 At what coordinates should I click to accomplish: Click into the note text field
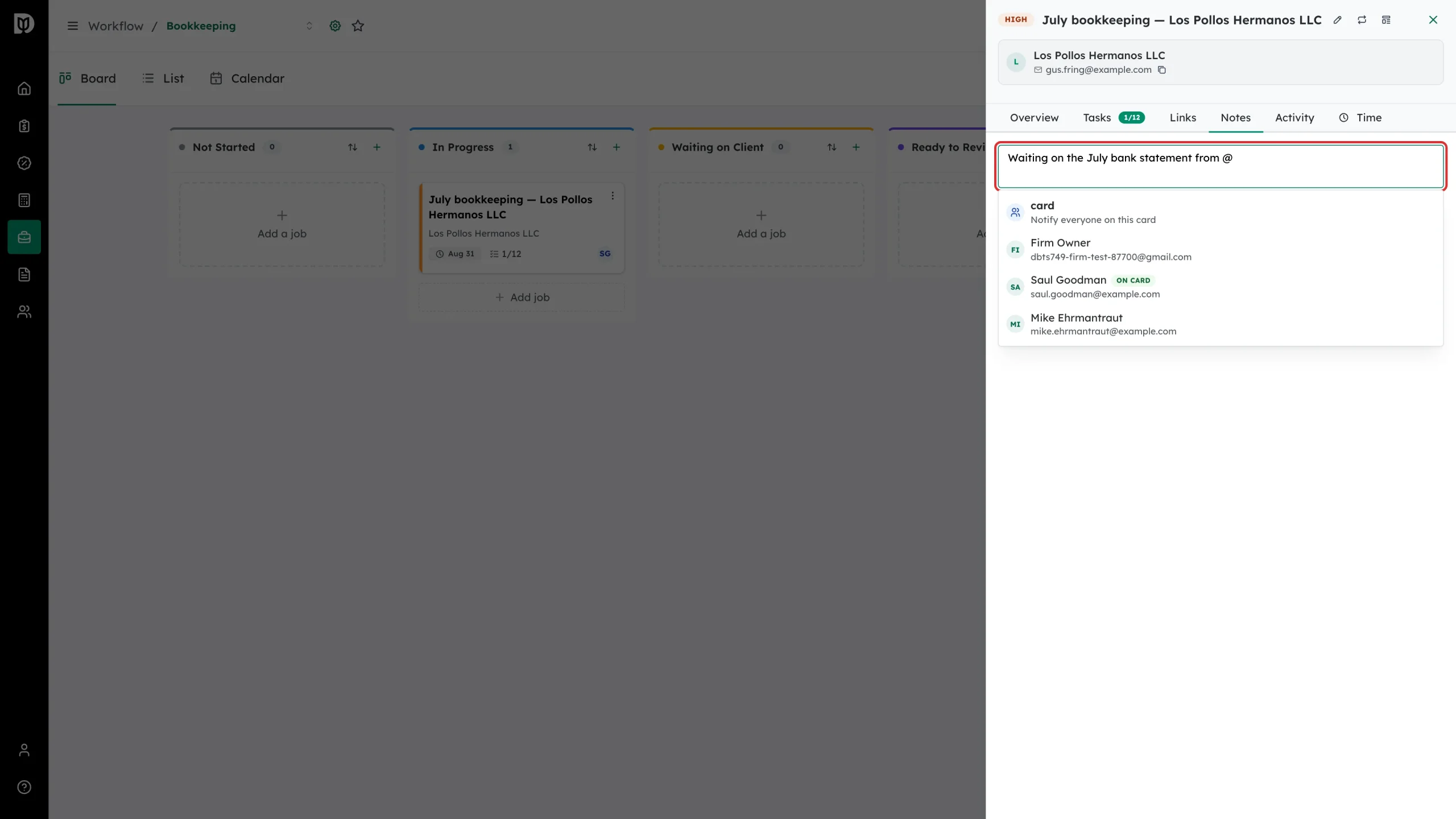pyautogui.click(x=1221, y=166)
